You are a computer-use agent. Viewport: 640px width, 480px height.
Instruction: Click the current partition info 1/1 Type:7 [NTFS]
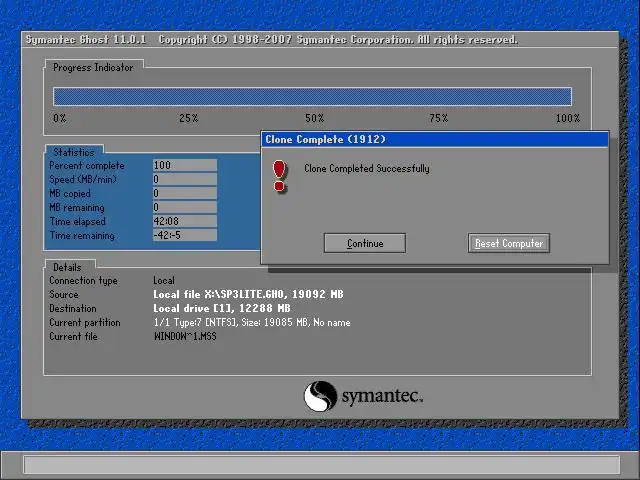(x=195, y=322)
